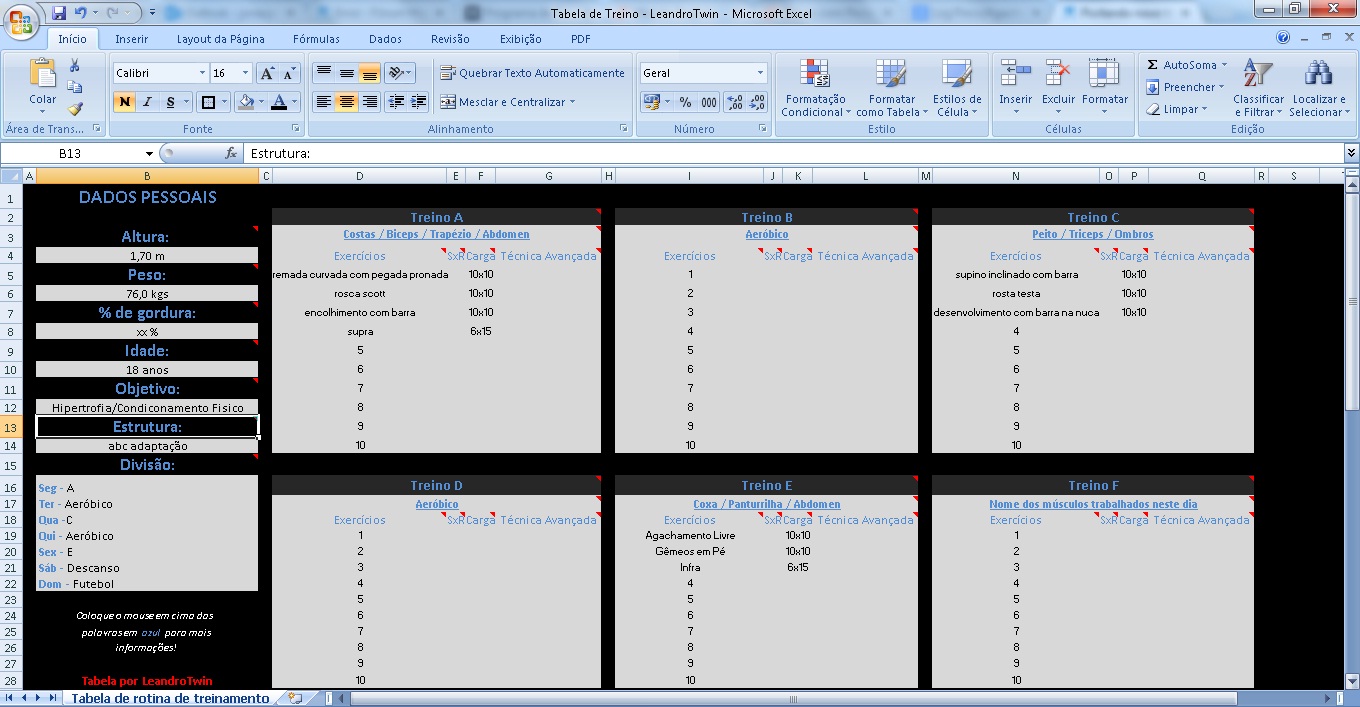
Task: Increase the cell indent
Action: click(x=418, y=102)
